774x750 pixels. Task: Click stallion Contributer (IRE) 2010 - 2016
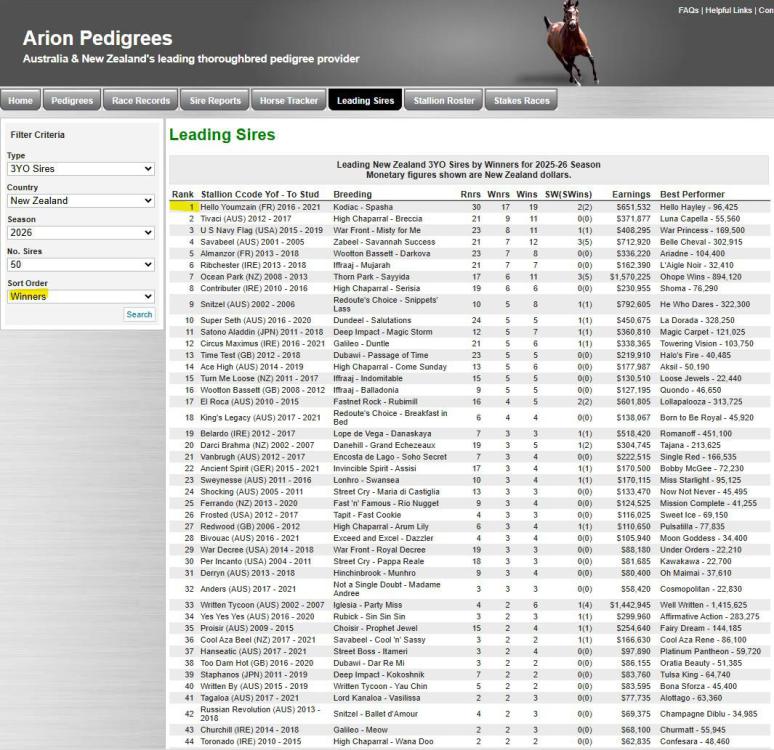254,288
